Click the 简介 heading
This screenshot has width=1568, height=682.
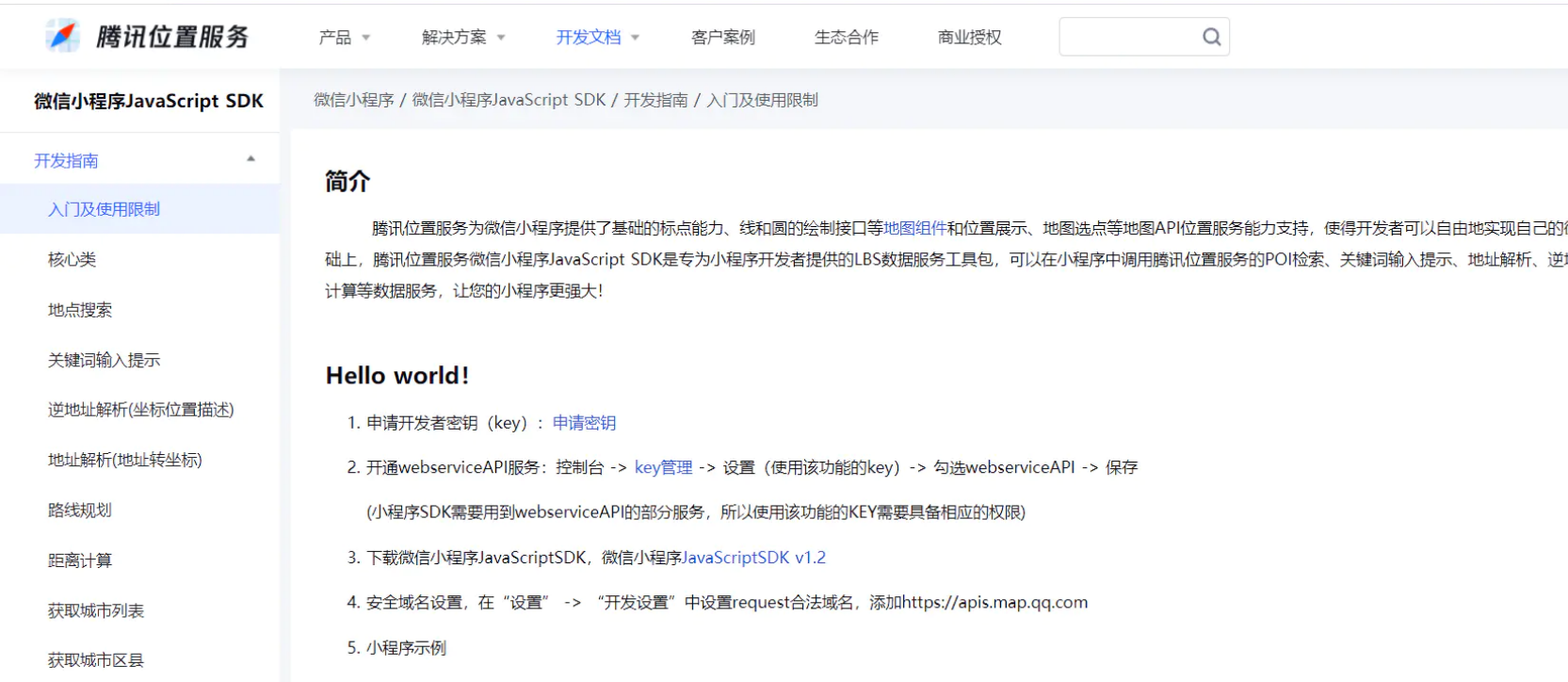348,181
